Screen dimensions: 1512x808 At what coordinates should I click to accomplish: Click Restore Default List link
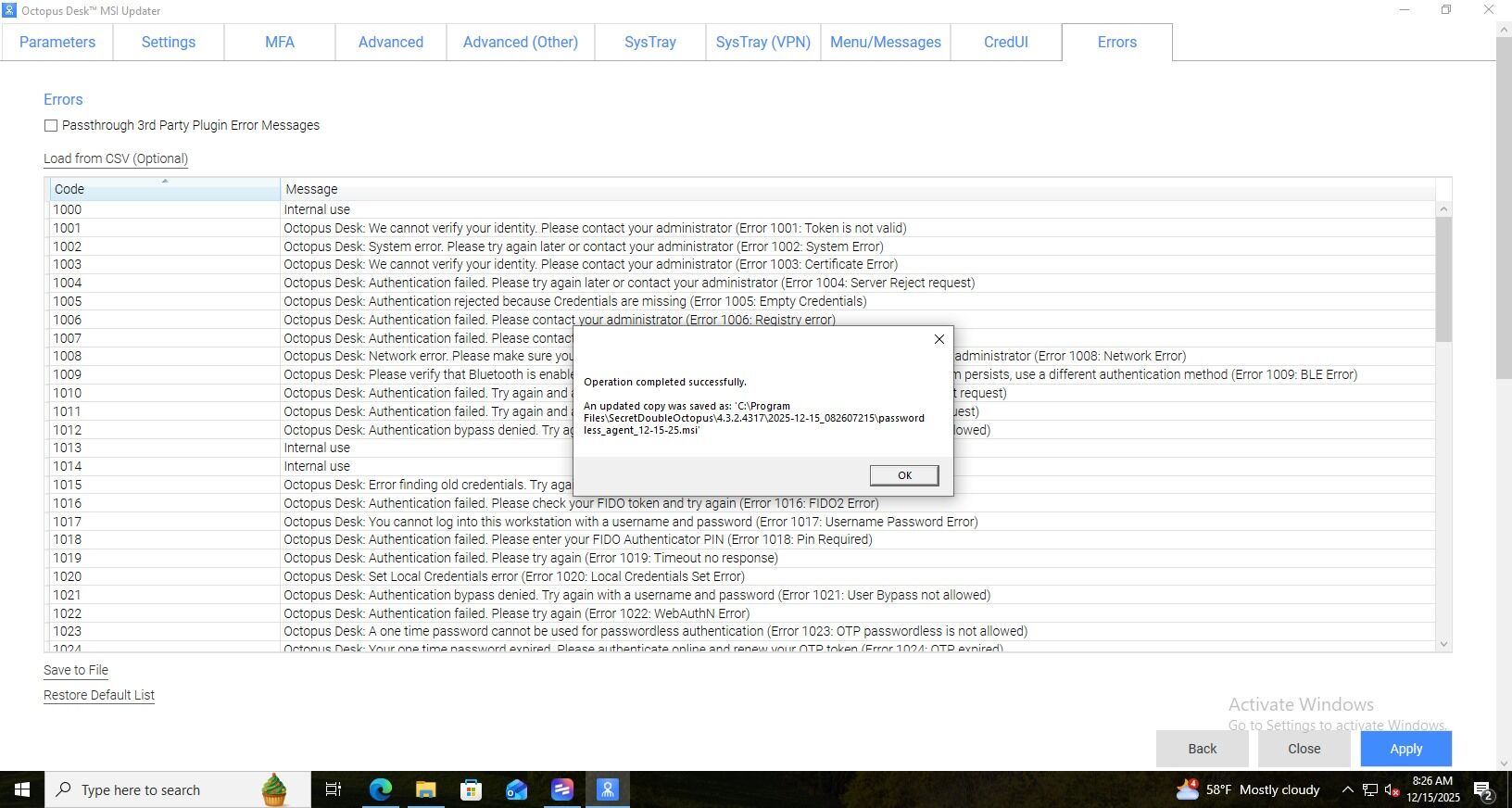pyautogui.click(x=99, y=695)
